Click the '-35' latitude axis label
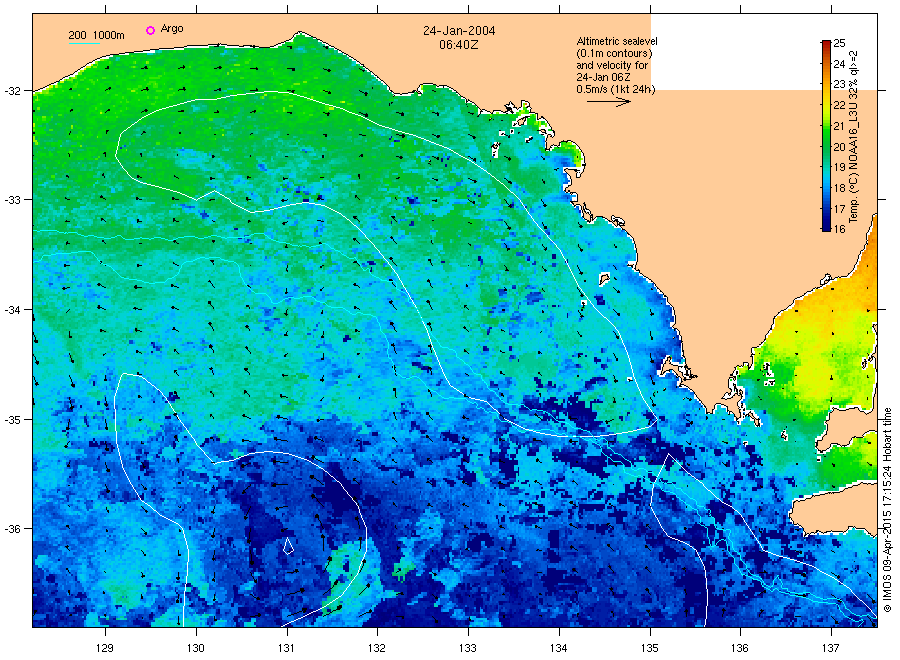Image resolution: width=900 pixels, height=660 pixels. pos(11,420)
